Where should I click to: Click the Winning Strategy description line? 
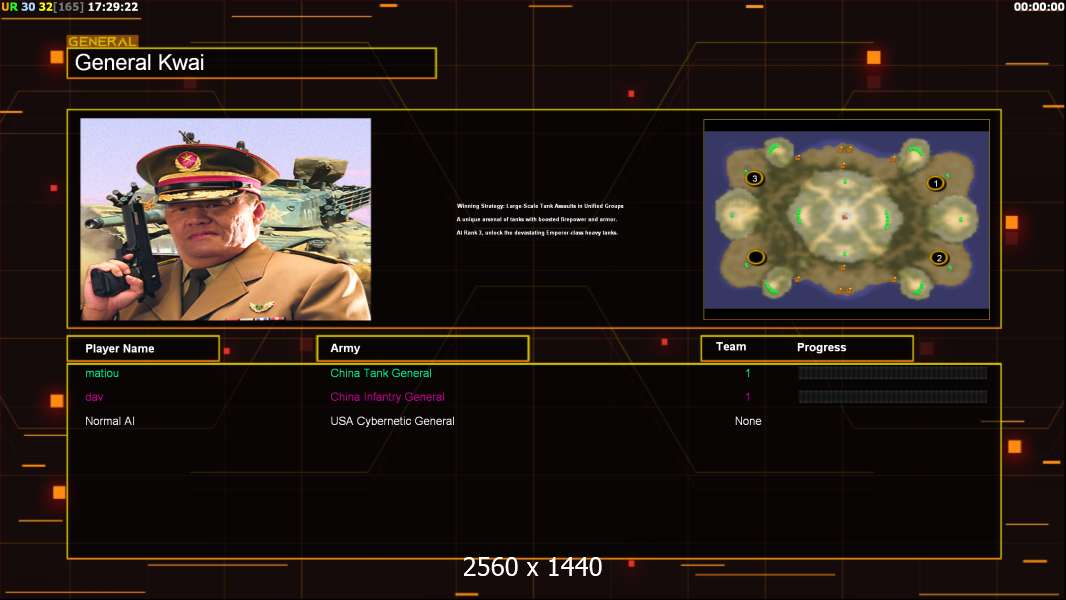540,206
